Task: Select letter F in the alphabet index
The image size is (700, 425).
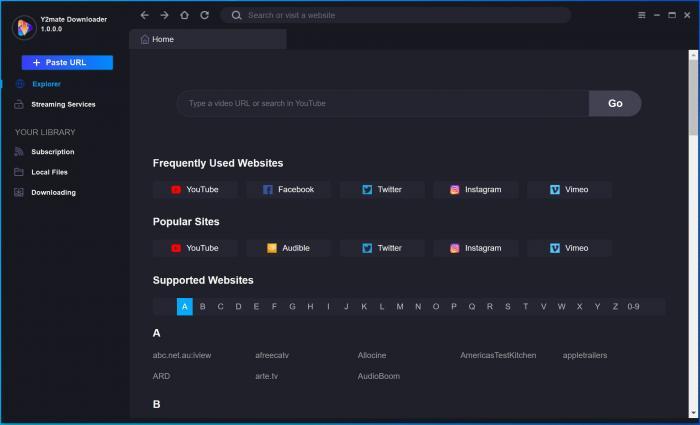Action: point(274,307)
